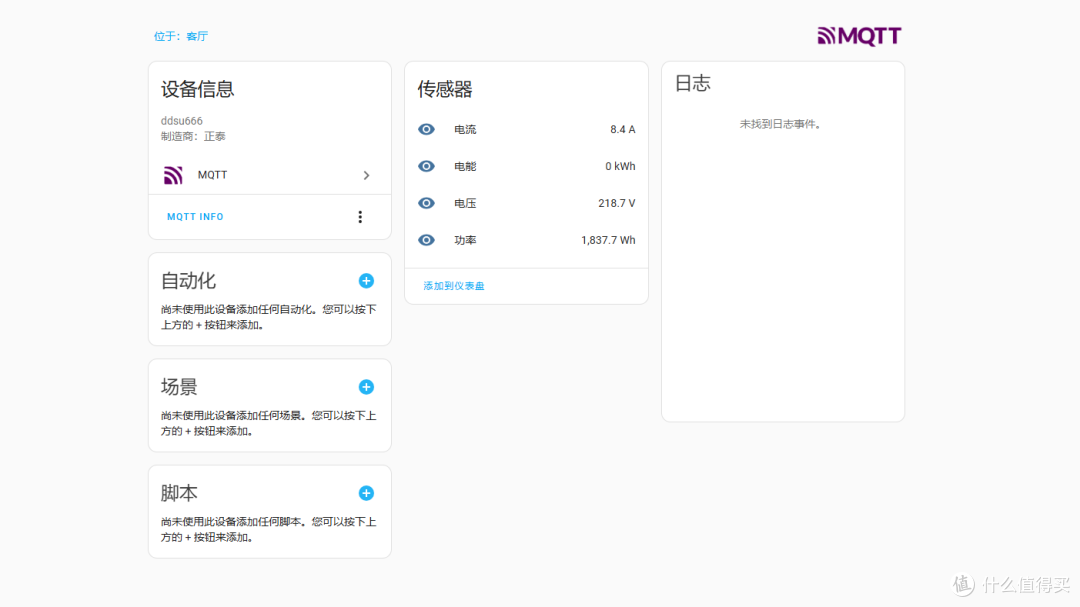The width and height of the screenshot is (1080, 607).
Task: Click the eye icon for 电流 sensor
Action: point(426,130)
